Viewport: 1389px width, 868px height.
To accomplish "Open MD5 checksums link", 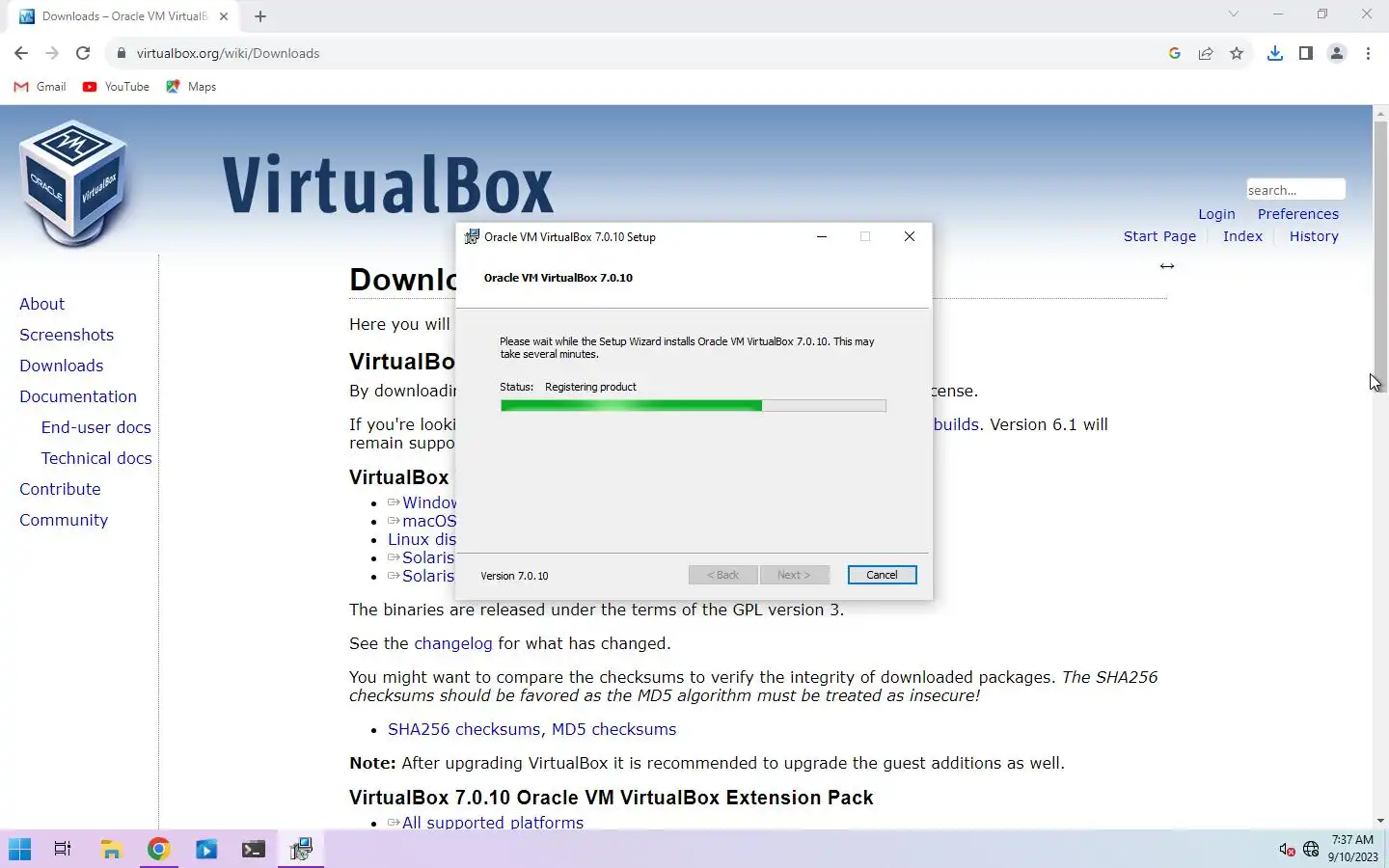I will click(613, 729).
